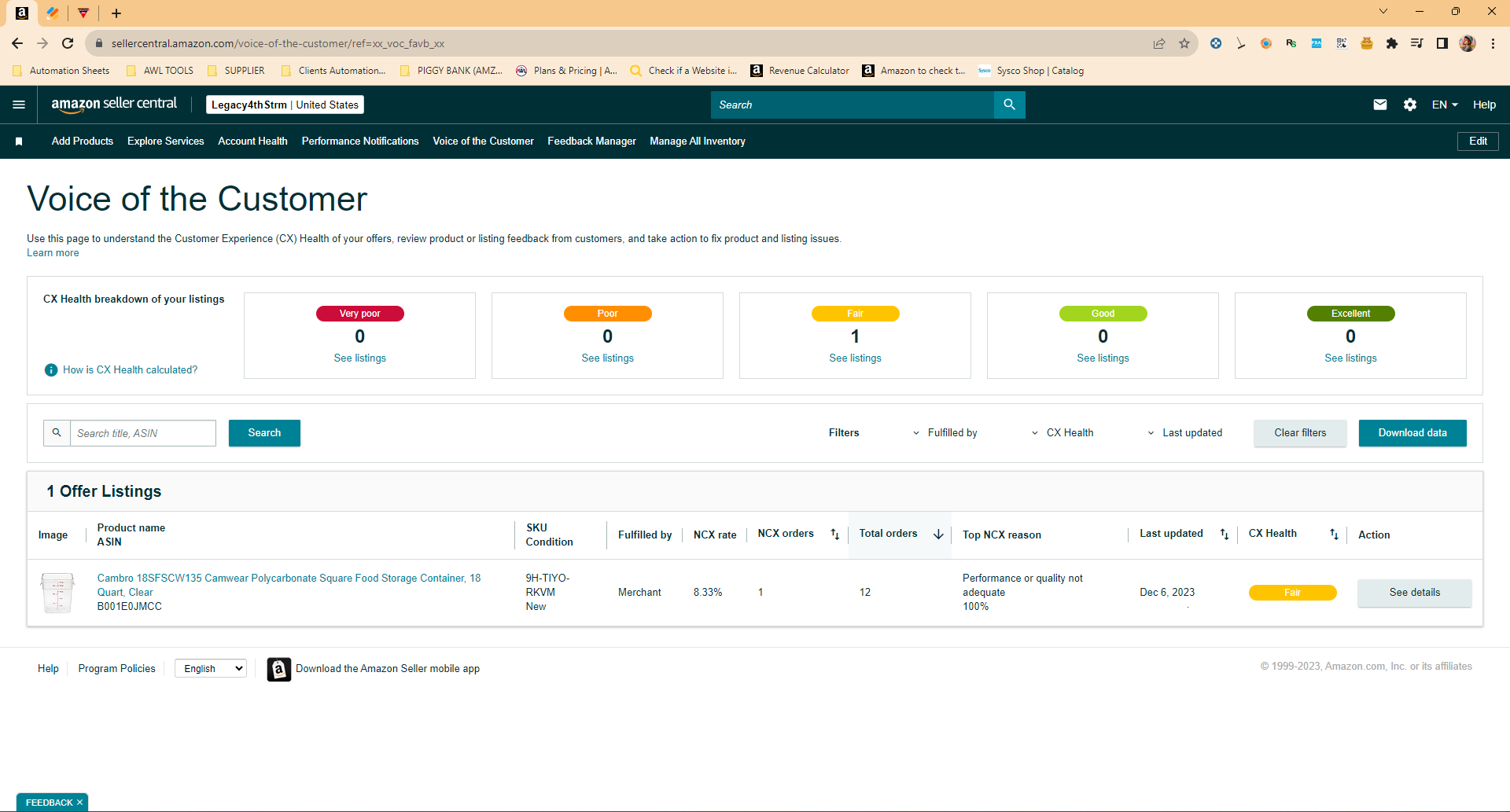Click Clear filters button
The width and height of the screenshot is (1510, 812).
pyautogui.click(x=1300, y=433)
